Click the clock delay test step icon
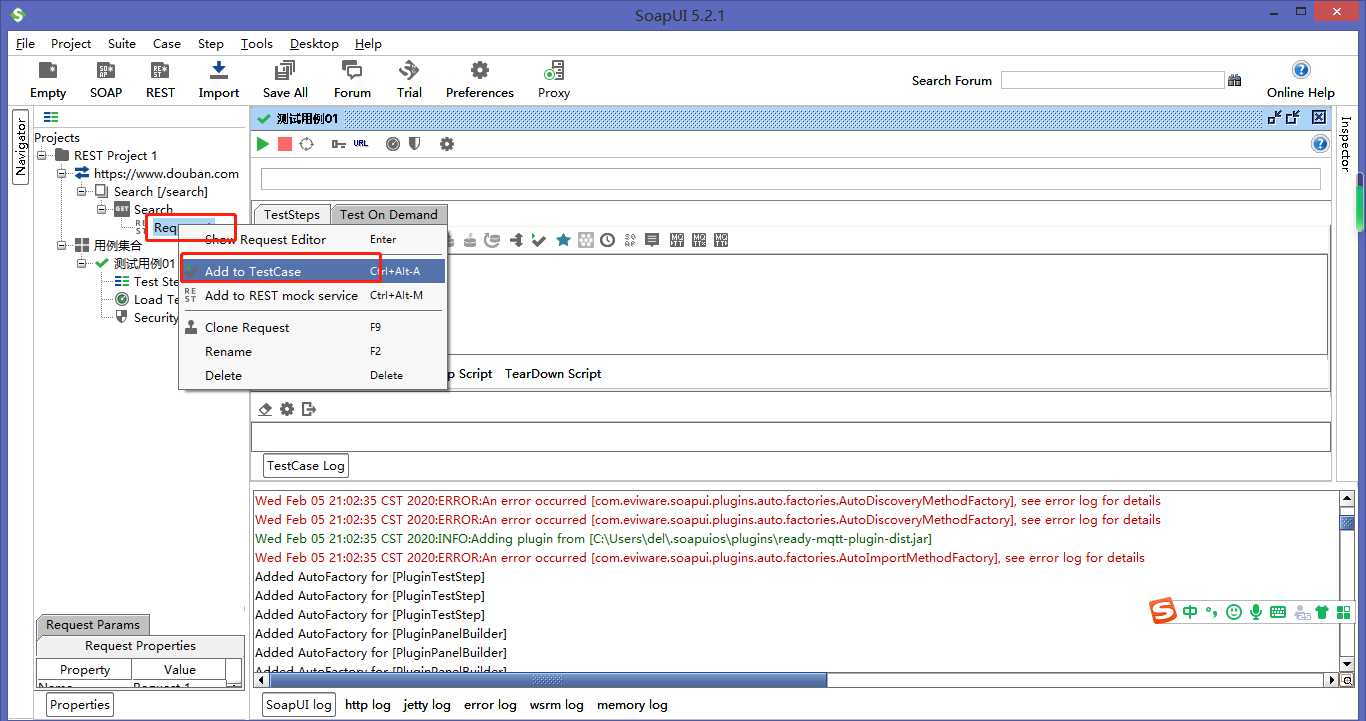The height and width of the screenshot is (721, 1366). (x=607, y=240)
